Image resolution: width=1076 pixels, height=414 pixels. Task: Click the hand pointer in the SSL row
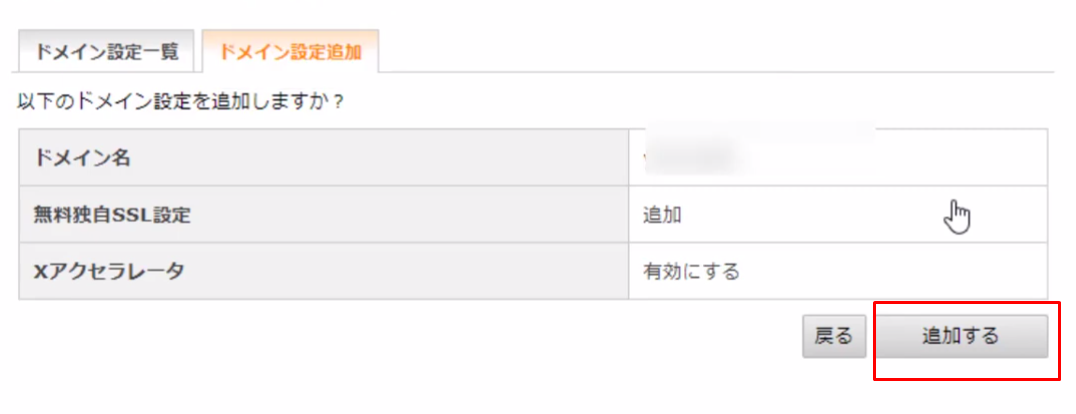[957, 216]
